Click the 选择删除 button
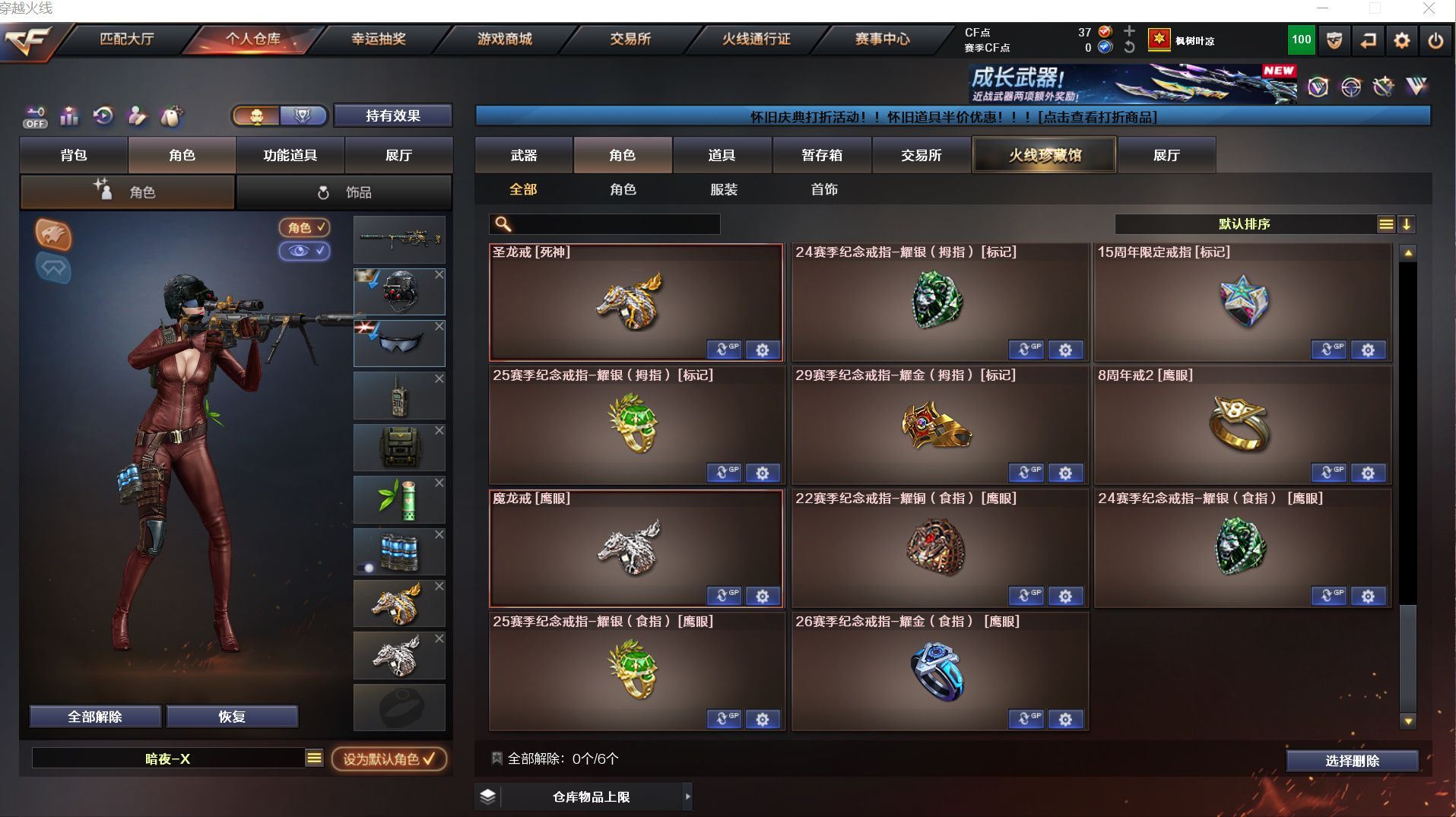1456x817 pixels. 1352,761
